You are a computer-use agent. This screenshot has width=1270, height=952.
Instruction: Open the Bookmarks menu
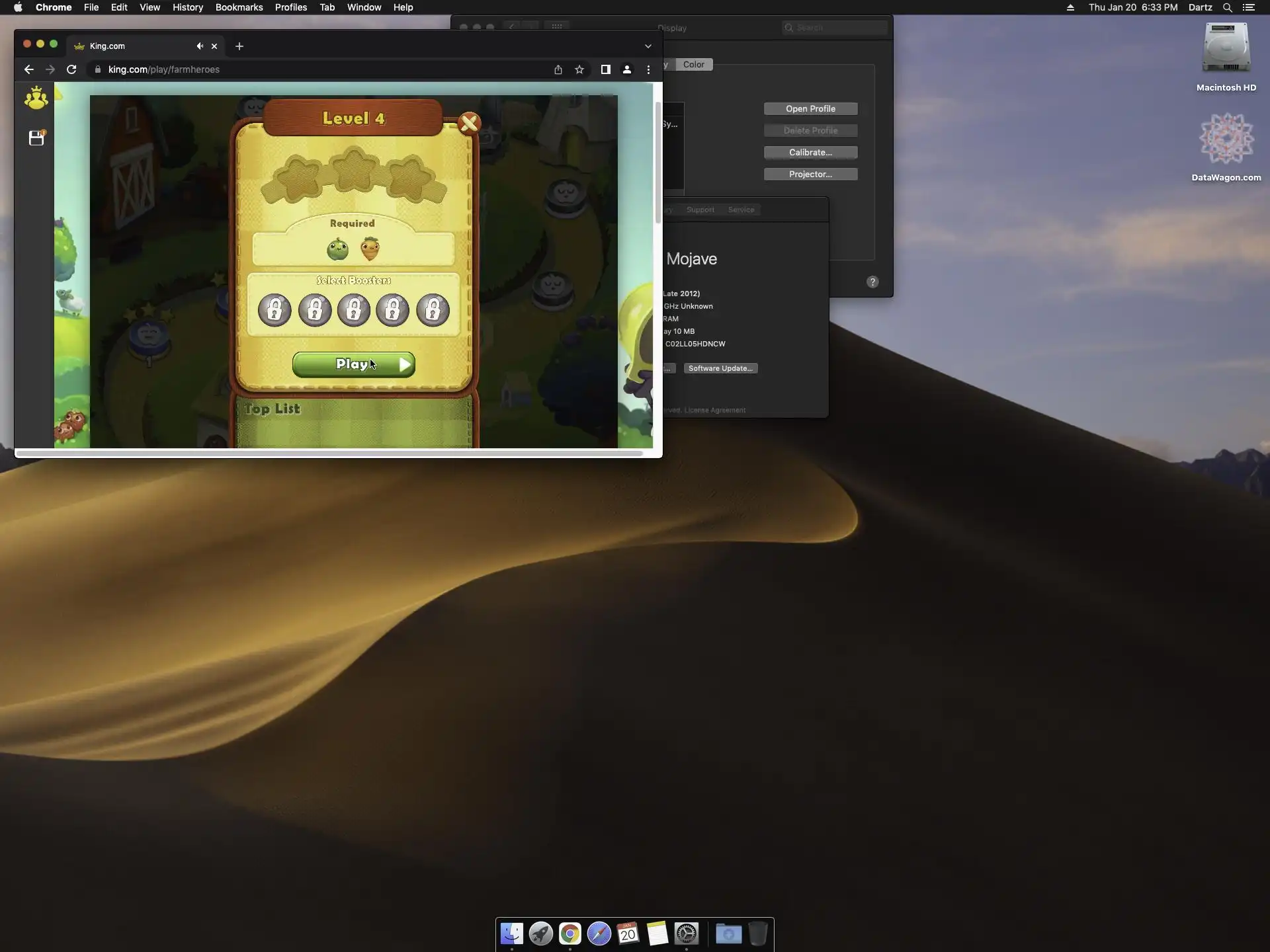click(x=239, y=7)
